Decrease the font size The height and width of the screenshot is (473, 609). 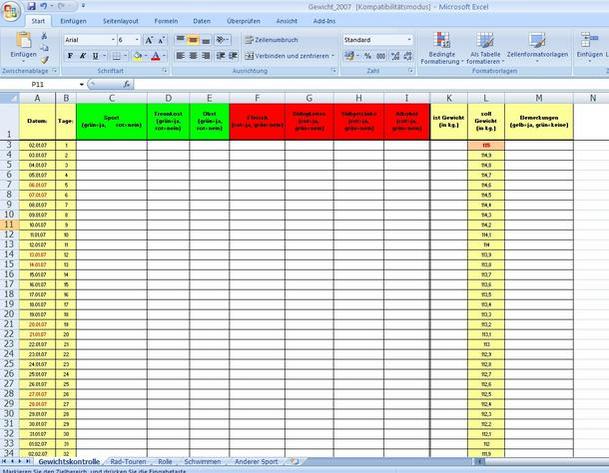click(x=161, y=40)
